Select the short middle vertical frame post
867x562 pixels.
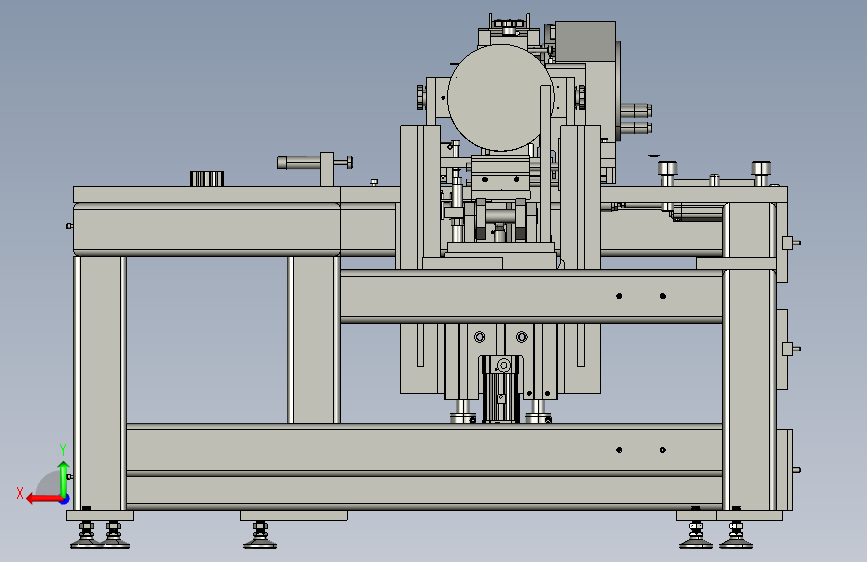click(314, 340)
